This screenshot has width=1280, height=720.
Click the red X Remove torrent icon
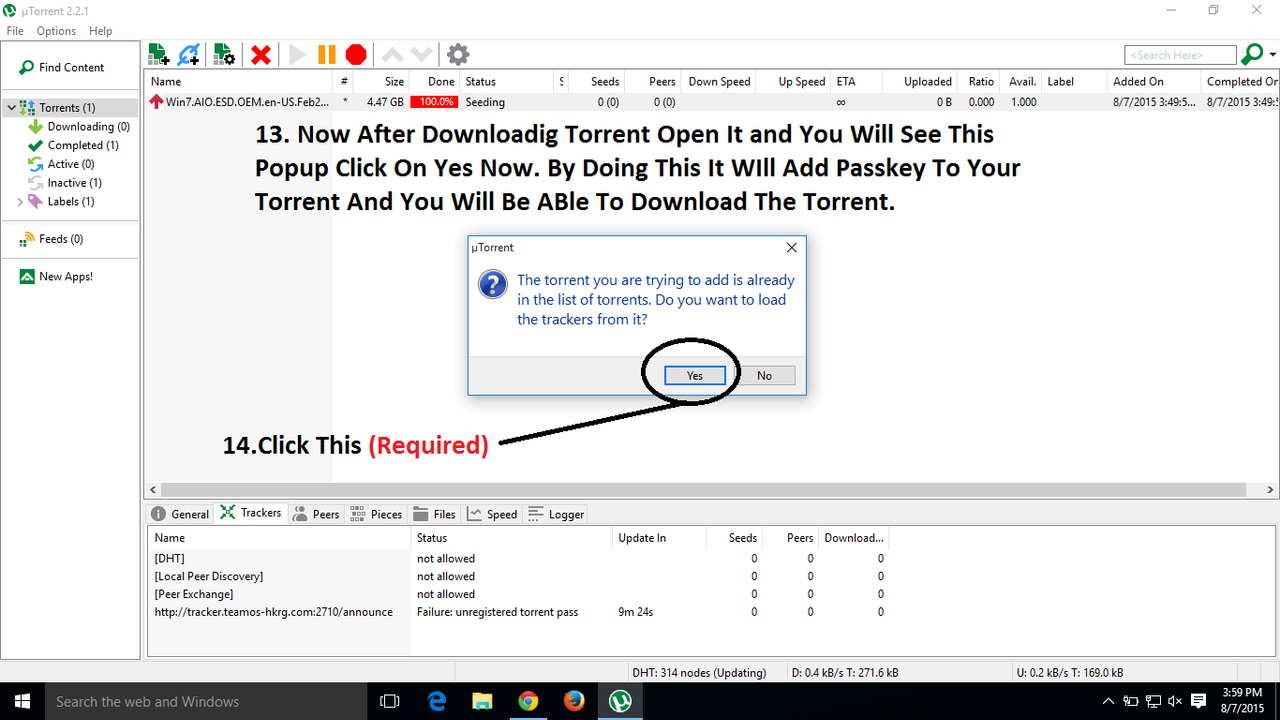click(x=261, y=55)
